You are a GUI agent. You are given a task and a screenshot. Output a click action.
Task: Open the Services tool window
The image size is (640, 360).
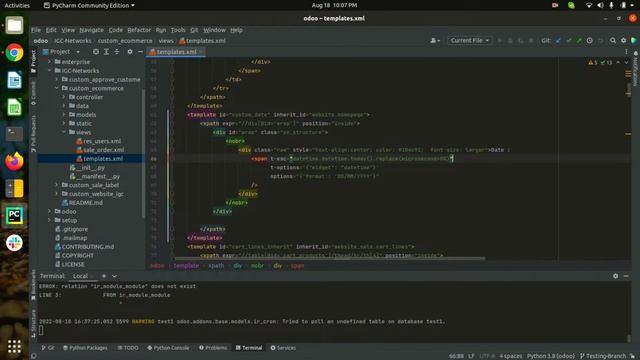283,348
